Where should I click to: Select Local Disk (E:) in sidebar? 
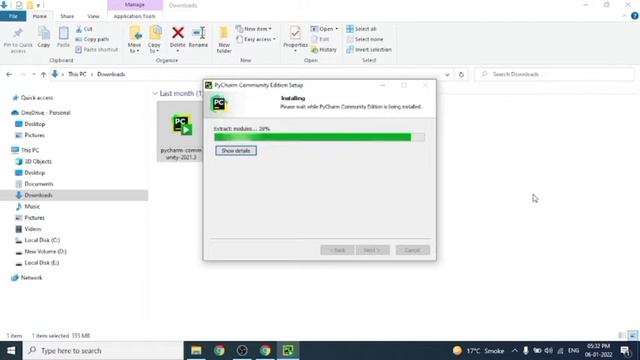[42, 263]
